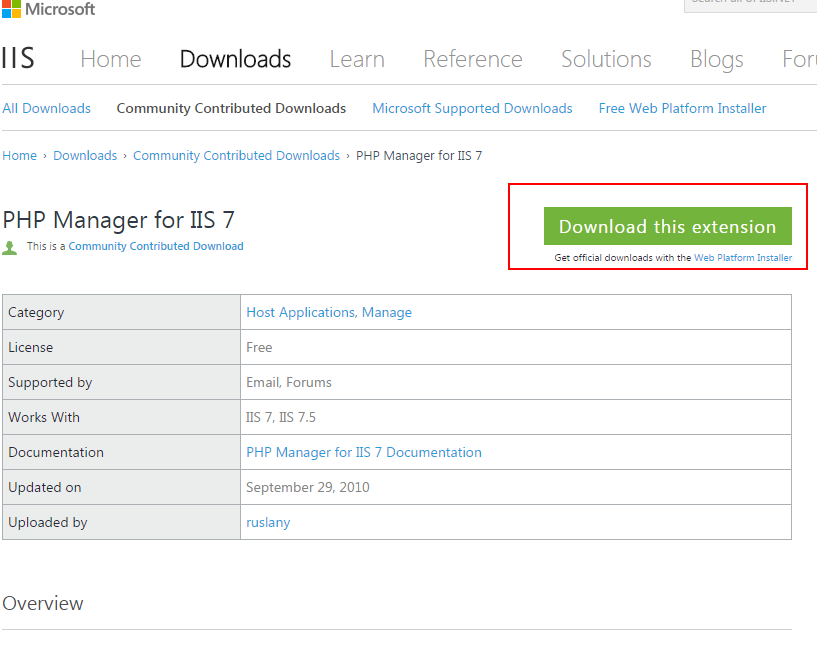Open the Learn navigation tab
Screen dimensions: 817x654
[x=357, y=59]
